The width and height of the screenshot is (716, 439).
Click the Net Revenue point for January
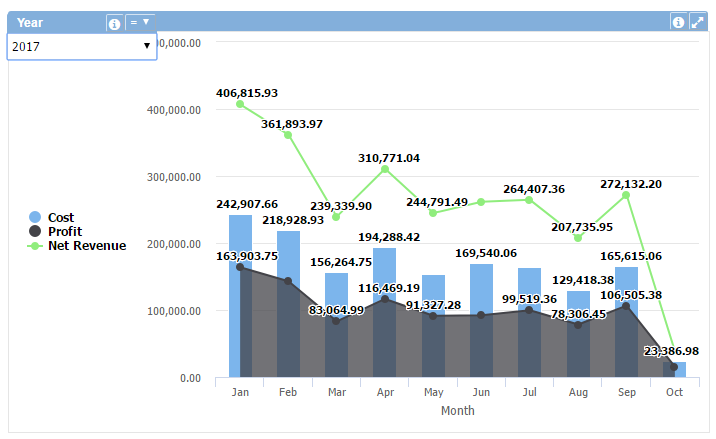click(240, 104)
